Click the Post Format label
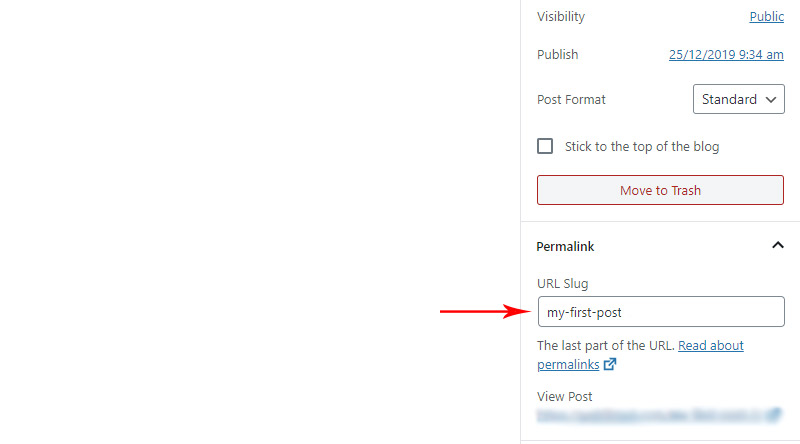 571,100
